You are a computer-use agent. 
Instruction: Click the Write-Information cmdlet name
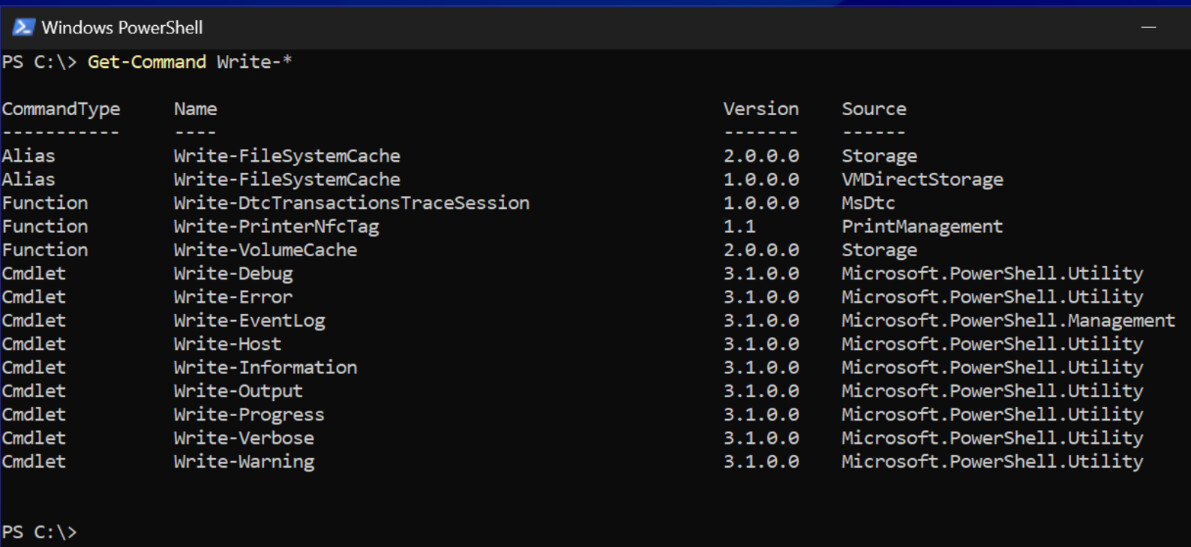(x=265, y=368)
